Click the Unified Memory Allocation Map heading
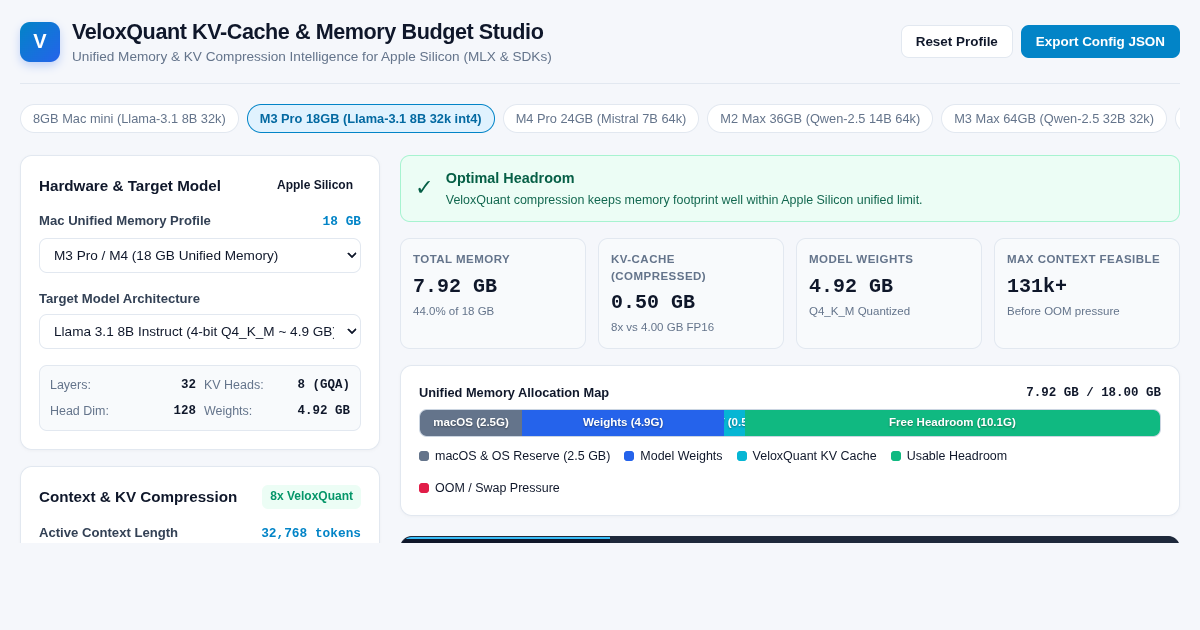1200x630 pixels. pyautogui.click(x=514, y=392)
